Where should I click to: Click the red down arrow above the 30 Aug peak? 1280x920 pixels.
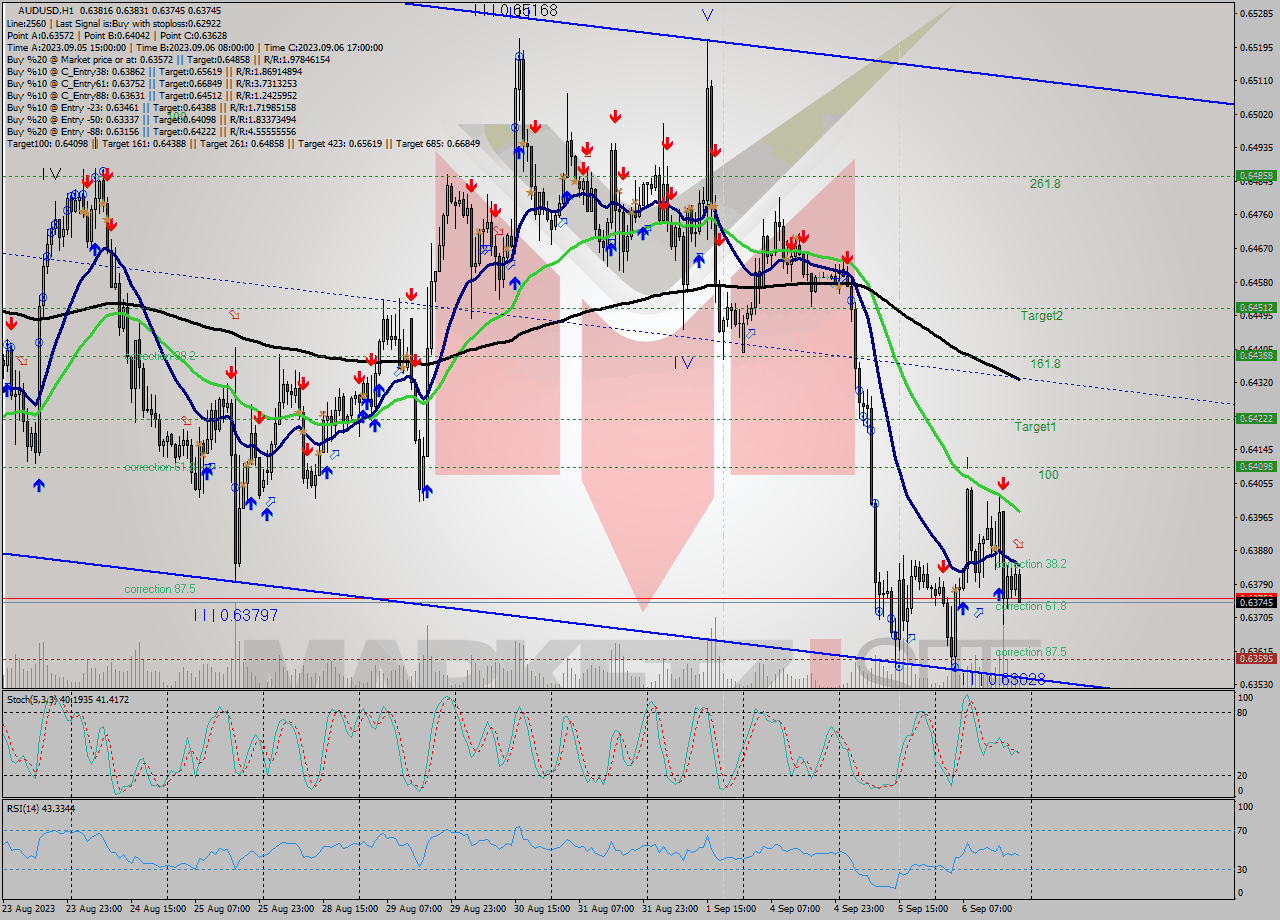(x=536, y=127)
